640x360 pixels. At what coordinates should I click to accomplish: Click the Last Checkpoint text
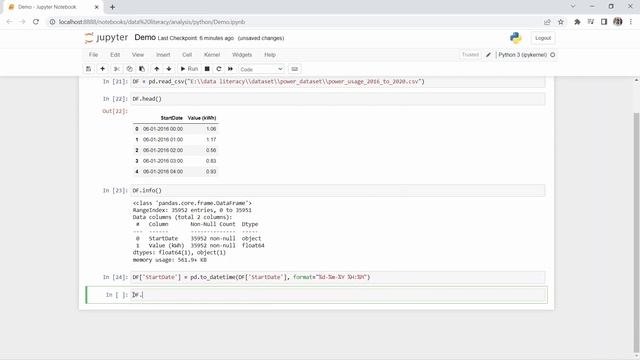(196, 38)
